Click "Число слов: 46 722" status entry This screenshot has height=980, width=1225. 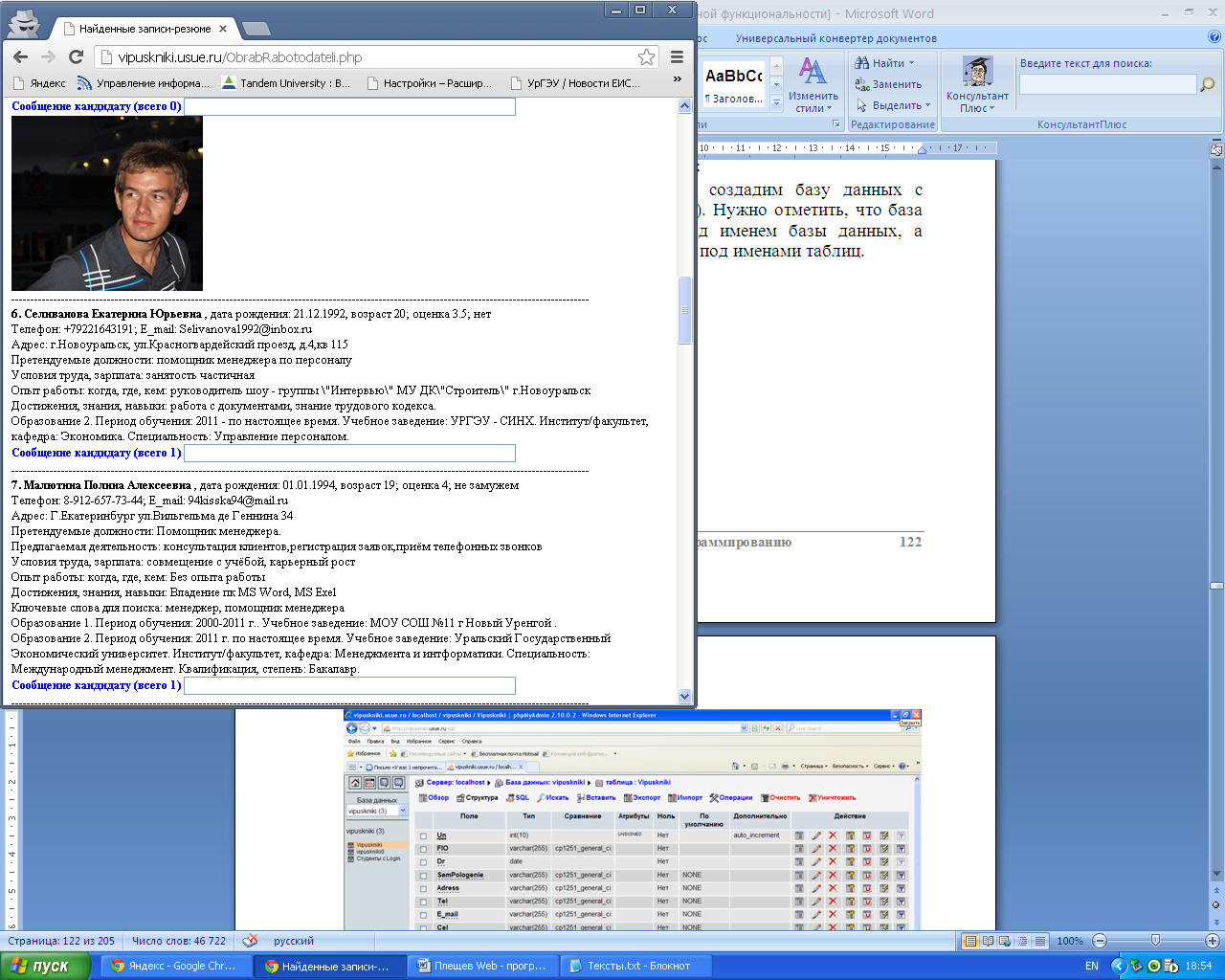[x=179, y=941]
